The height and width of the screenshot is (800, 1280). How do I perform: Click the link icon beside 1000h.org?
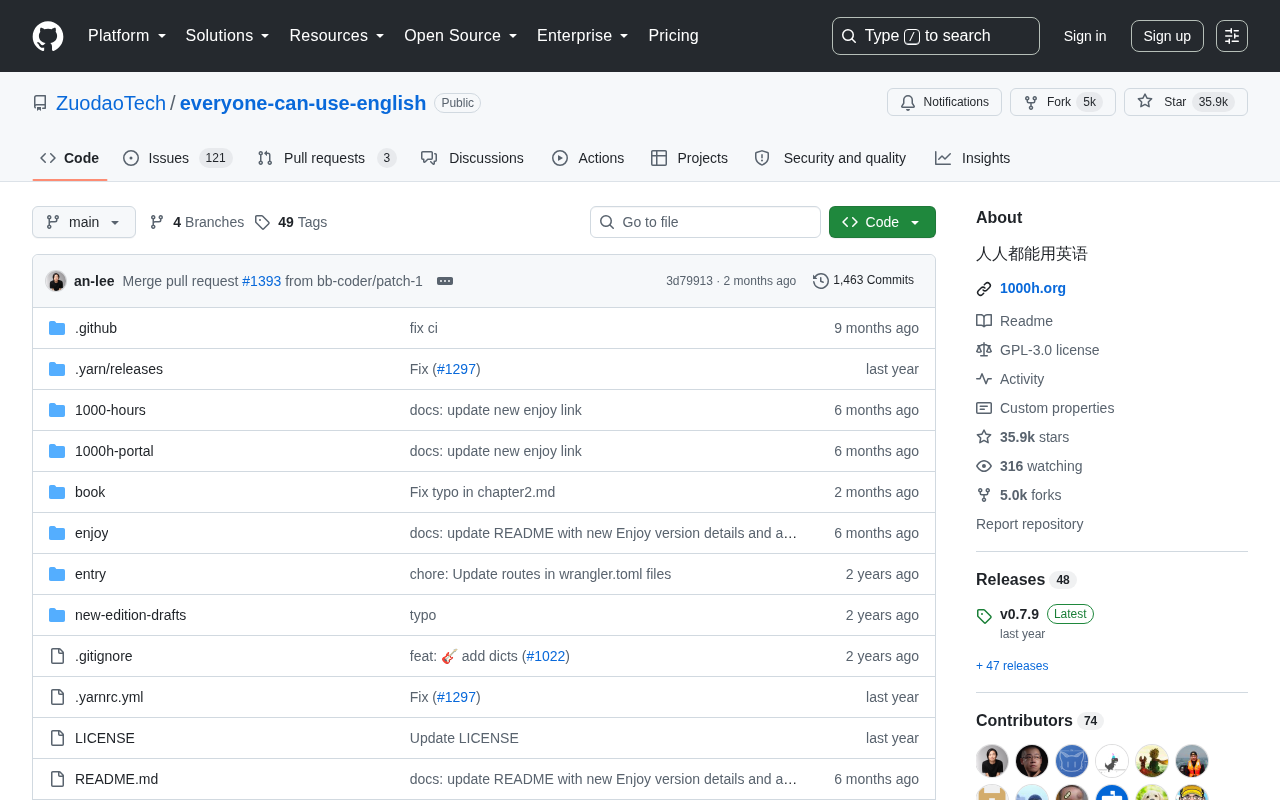(x=984, y=289)
